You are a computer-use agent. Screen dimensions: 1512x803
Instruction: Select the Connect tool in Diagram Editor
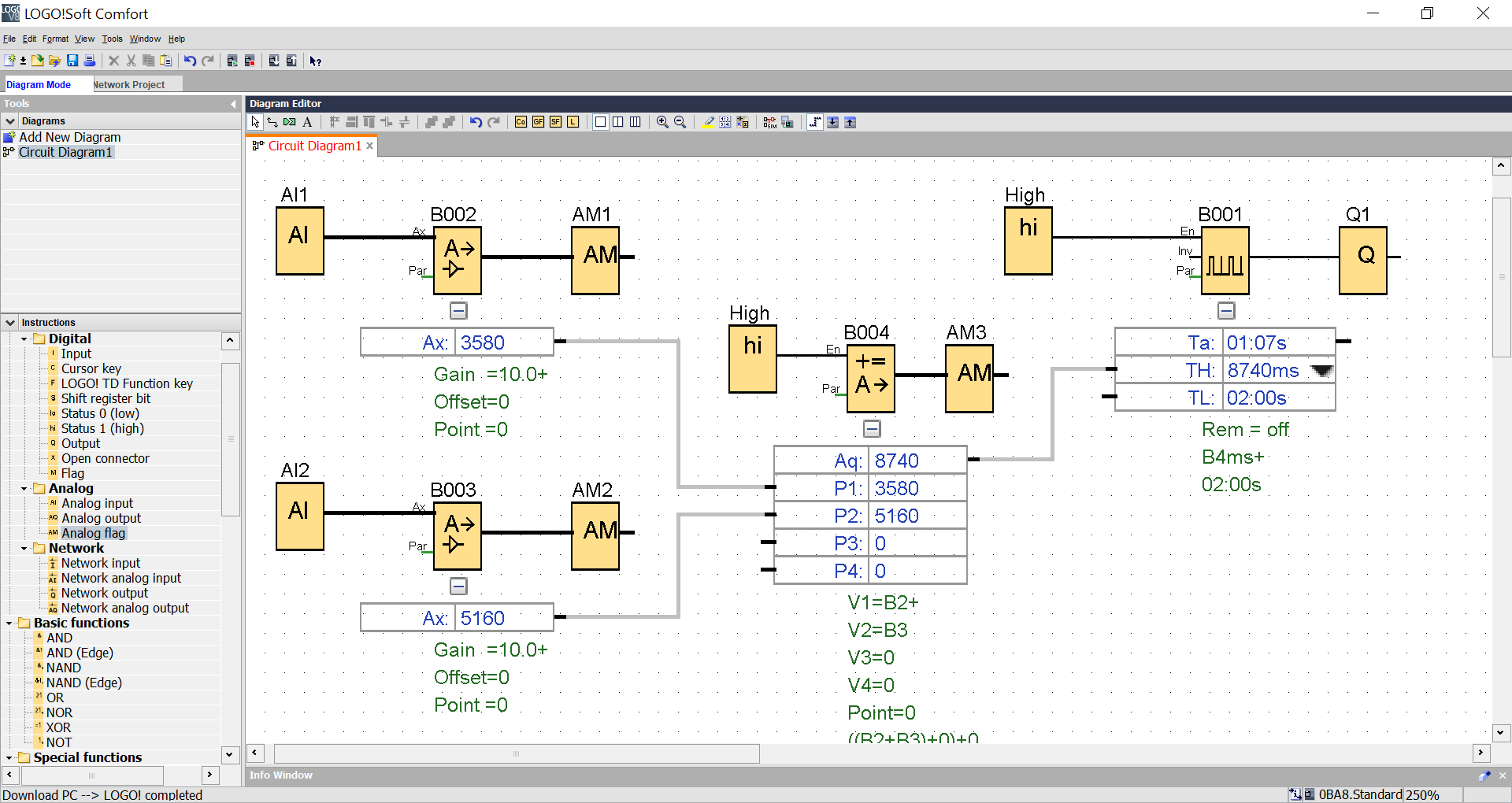coord(272,122)
